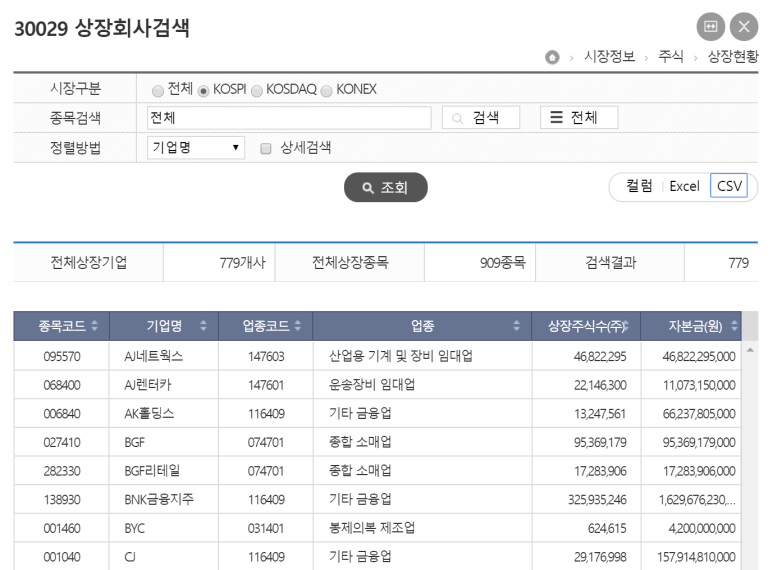
Task: Click industry code 147603
Action: pyautogui.click(x=266, y=356)
